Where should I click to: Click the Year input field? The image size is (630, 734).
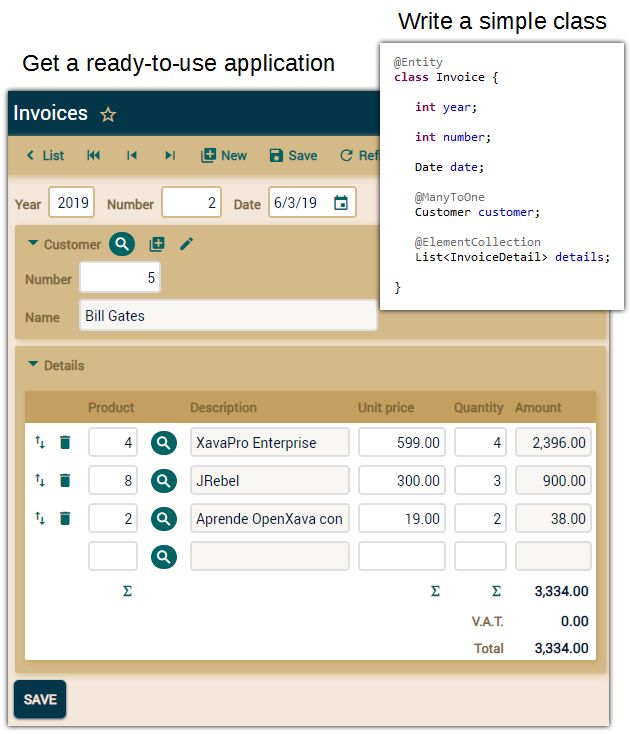(72, 203)
